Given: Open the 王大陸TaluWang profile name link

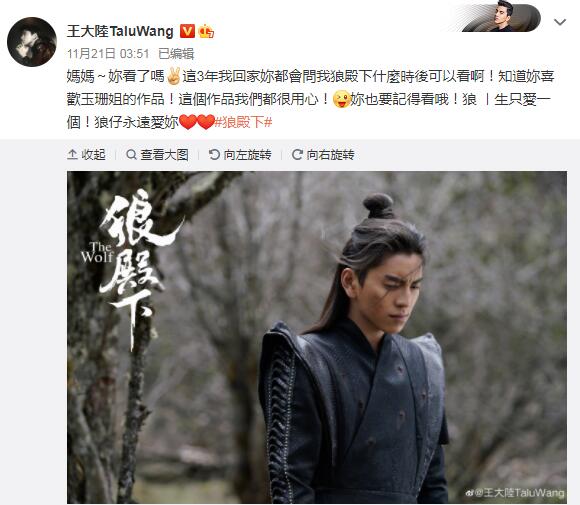Looking at the screenshot, I should (x=120, y=31).
